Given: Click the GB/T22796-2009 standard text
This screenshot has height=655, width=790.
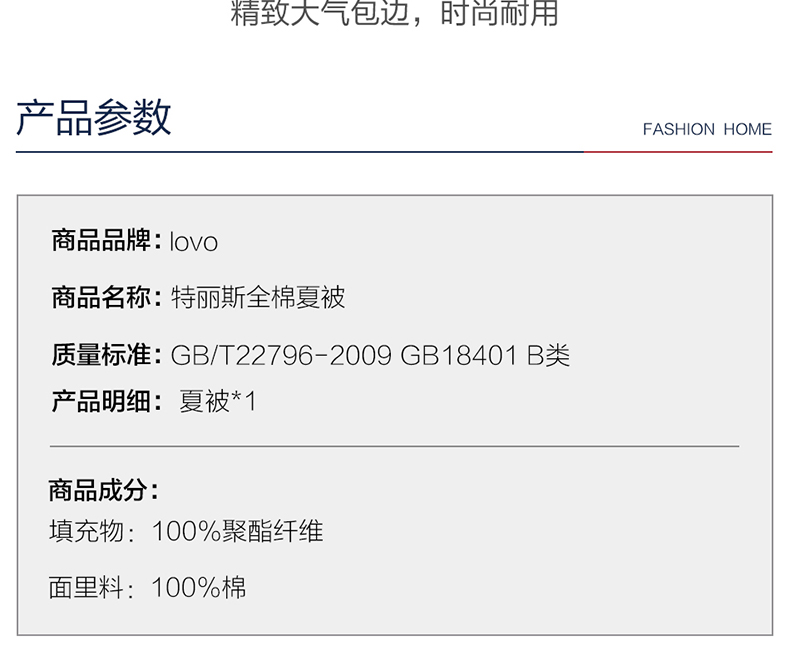Looking at the screenshot, I should 281,356.
